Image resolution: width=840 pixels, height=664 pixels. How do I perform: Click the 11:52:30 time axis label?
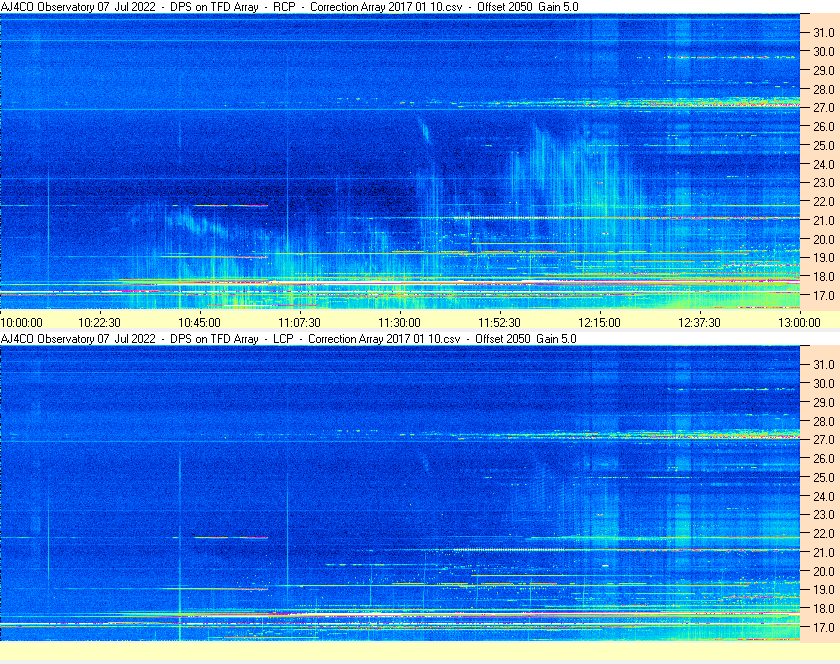pos(500,322)
